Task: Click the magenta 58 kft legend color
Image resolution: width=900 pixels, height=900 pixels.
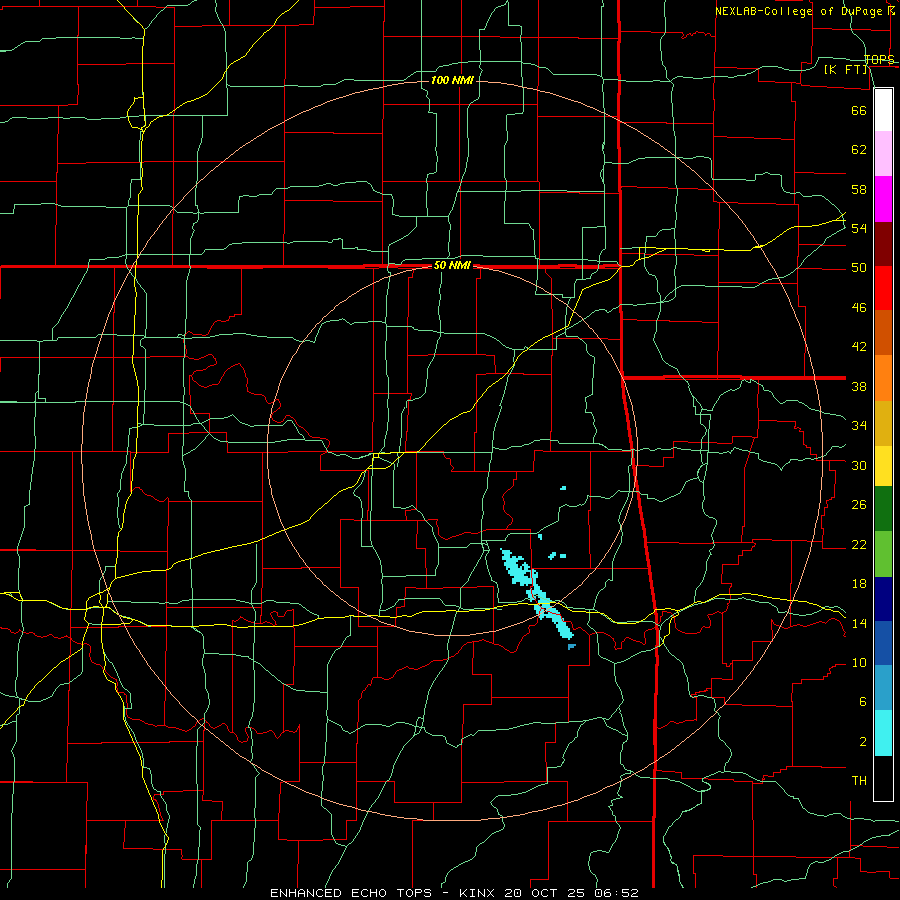Action: [883, 199]
